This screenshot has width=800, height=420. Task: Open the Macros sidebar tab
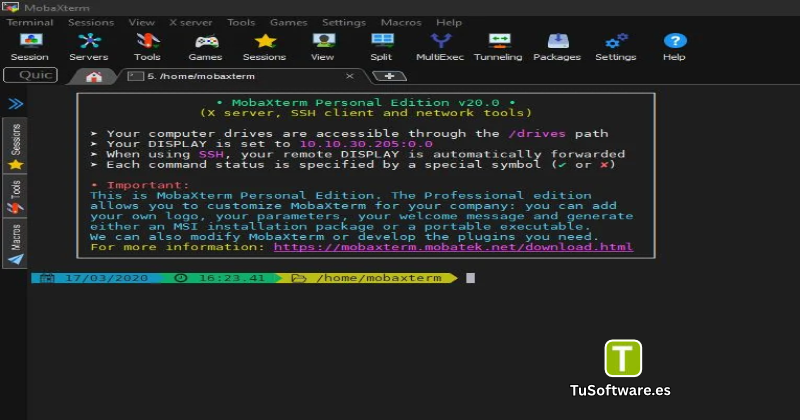click(15, 244)
